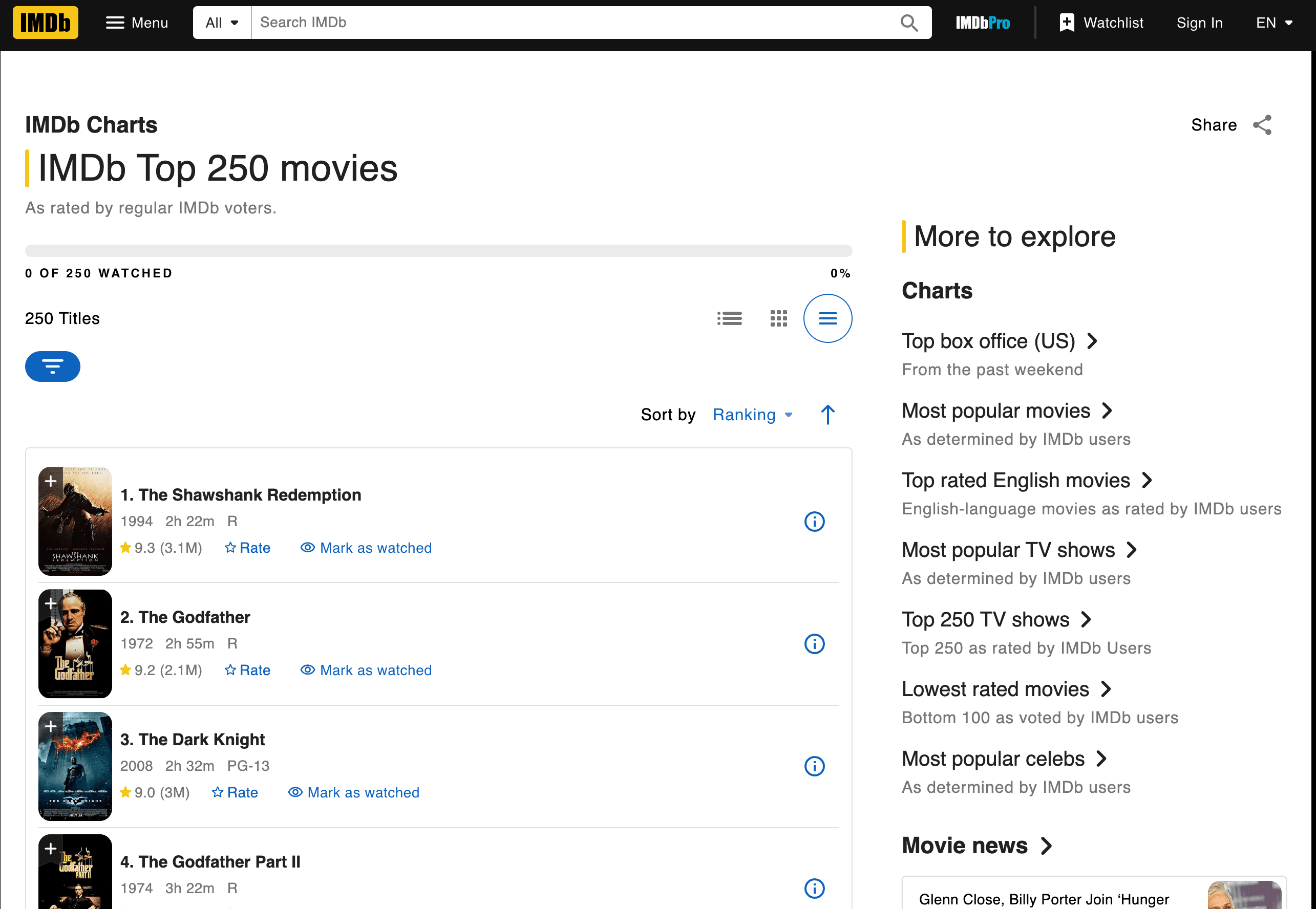Add The Dark Knight to watchlist
The height and width of the screenshot is (909, 1316).
click(50, 726)
